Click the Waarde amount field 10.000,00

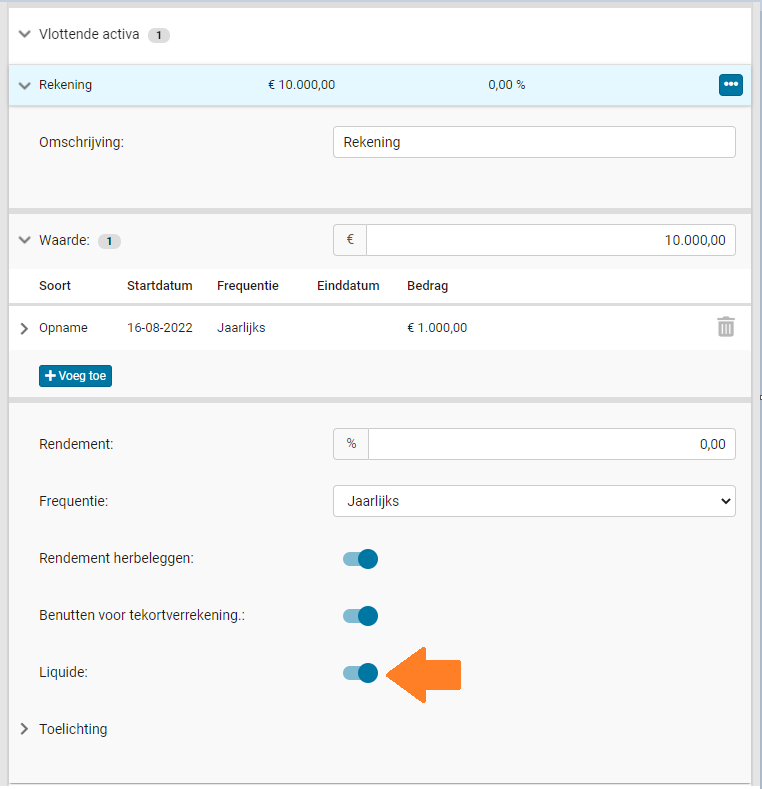pyautogui.click(x=551, y=240)
